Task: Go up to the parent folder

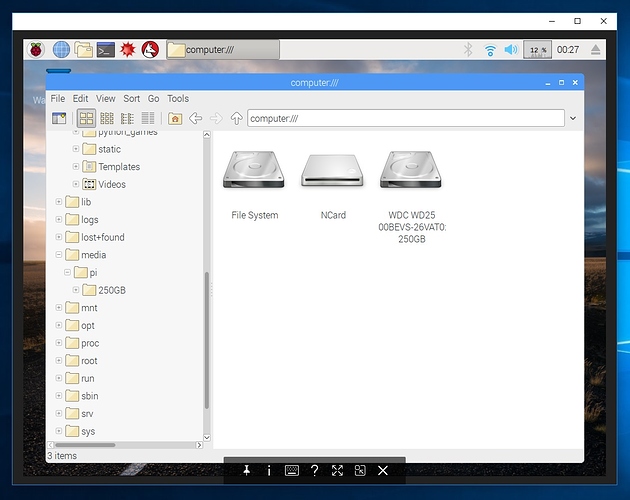Action: (x=236, y=118)
